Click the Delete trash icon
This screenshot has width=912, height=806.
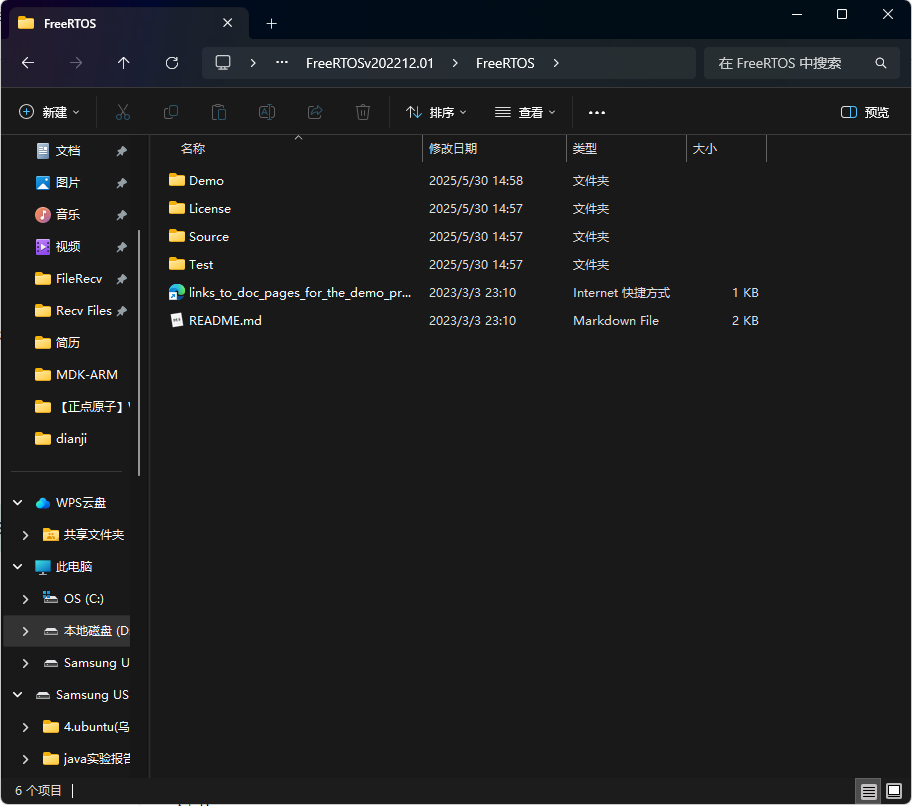(x=362, y=112)
